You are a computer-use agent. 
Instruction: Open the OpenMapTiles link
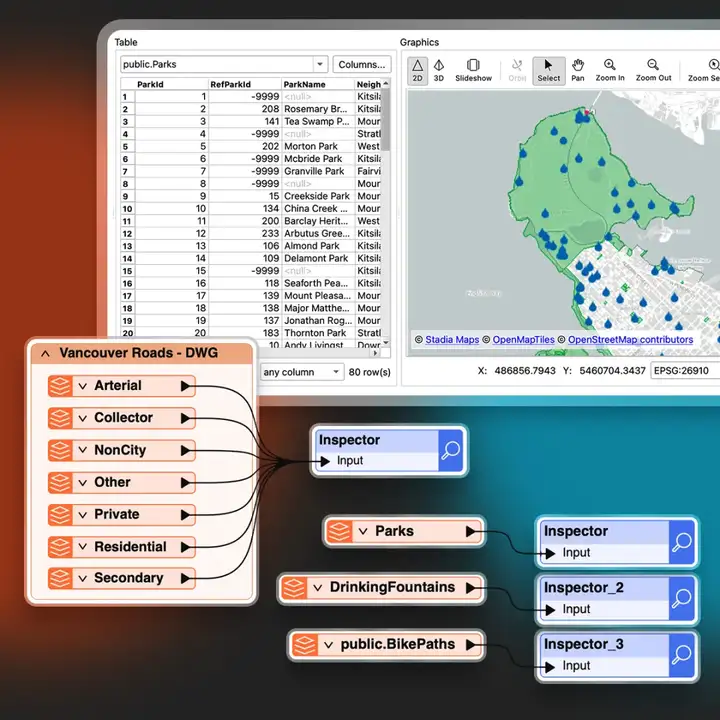pyautogui.click(x=523, y=340)
